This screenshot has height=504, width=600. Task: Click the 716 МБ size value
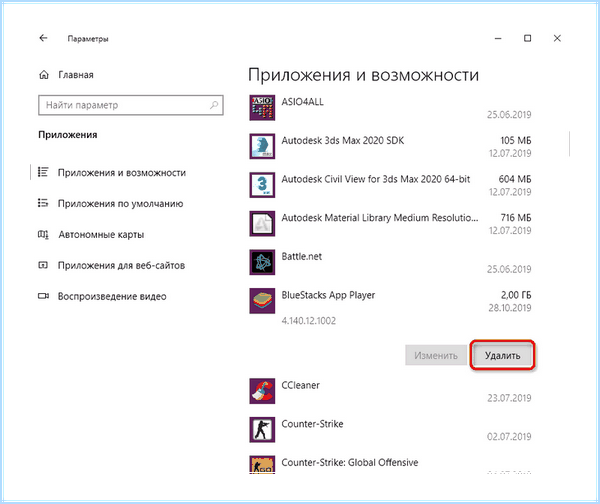(x=516, y=218)
